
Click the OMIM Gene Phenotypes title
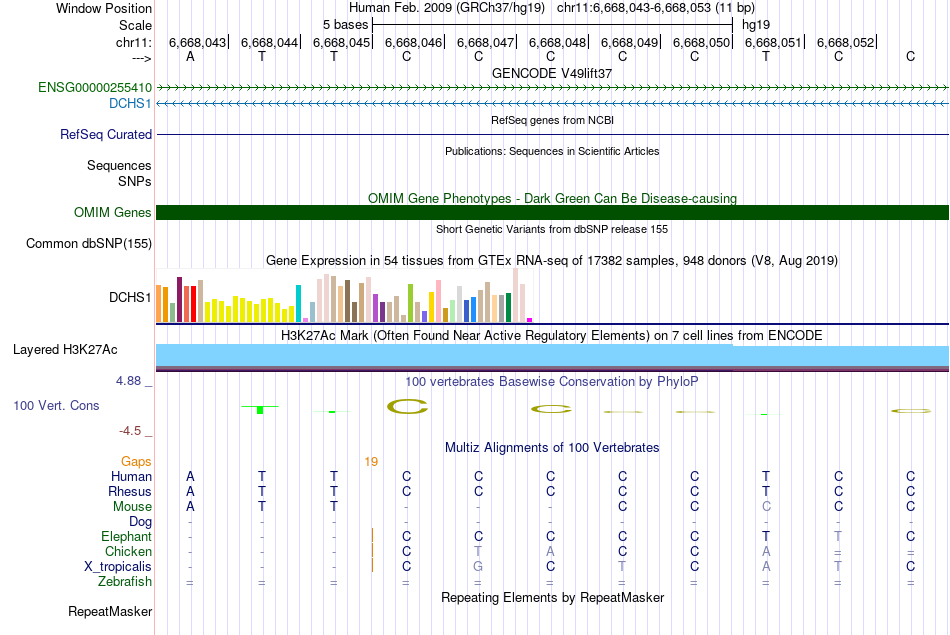coord(553,199)
